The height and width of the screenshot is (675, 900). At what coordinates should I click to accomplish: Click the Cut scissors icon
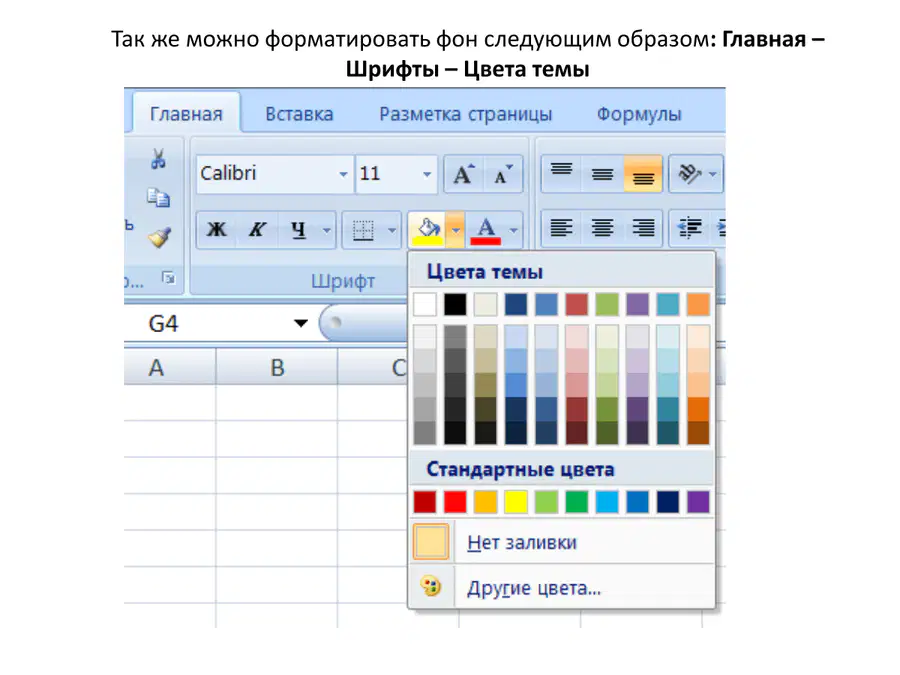point(158,158)
